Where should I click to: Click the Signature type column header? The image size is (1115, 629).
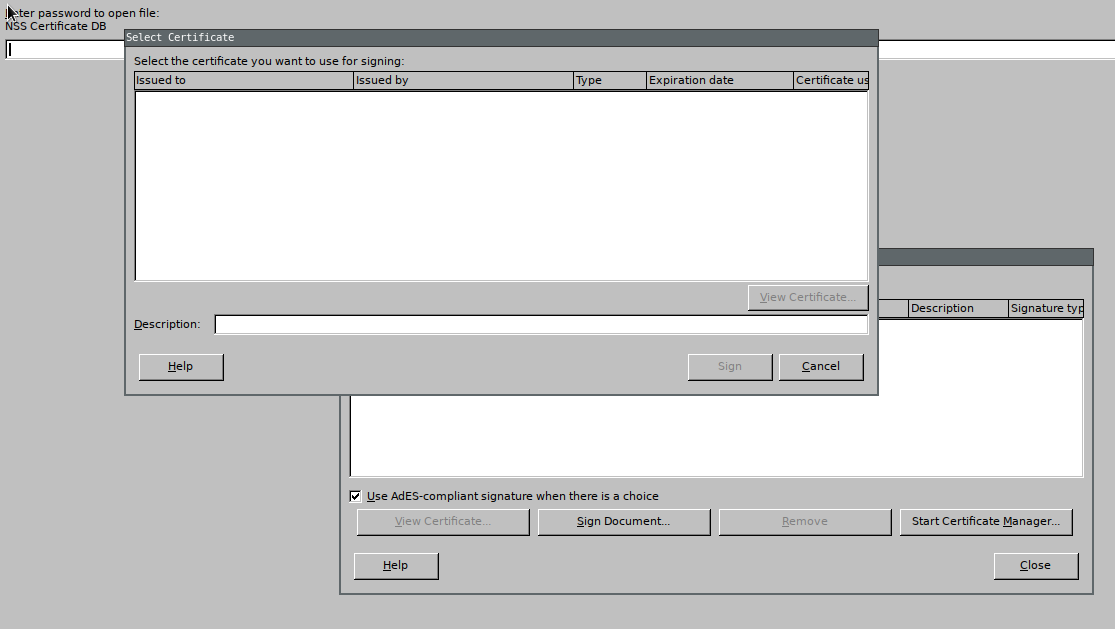pyautogui.click(x=1045, y=308)
